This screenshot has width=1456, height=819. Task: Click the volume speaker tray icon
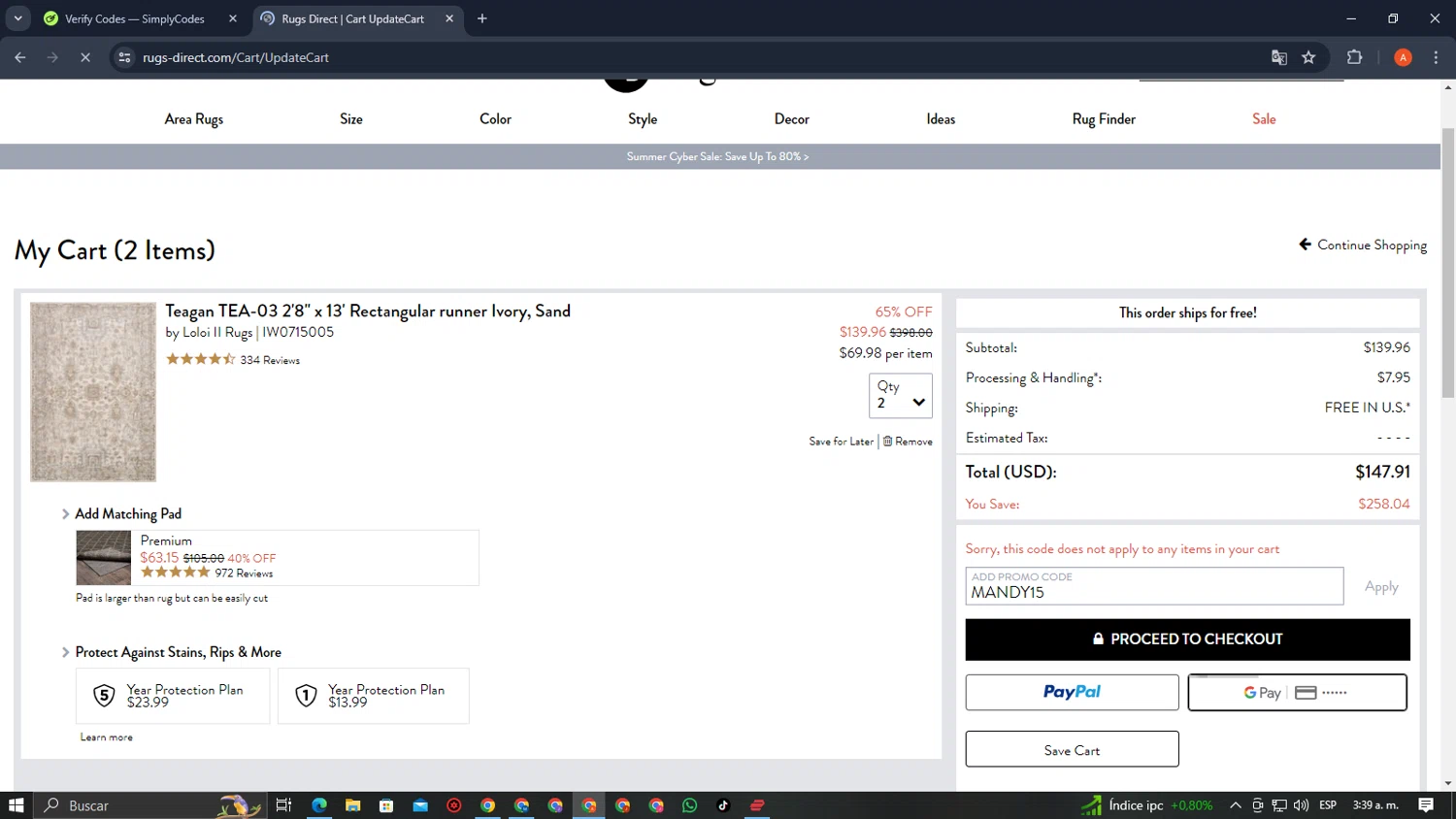point(1301,805)
